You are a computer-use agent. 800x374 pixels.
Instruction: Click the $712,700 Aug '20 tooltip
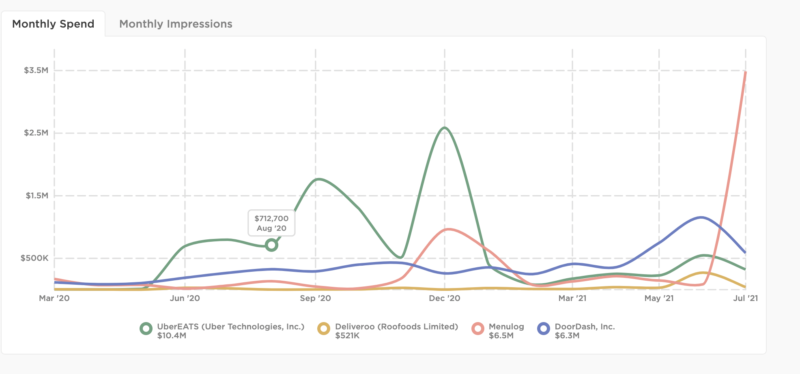(271, 223)
